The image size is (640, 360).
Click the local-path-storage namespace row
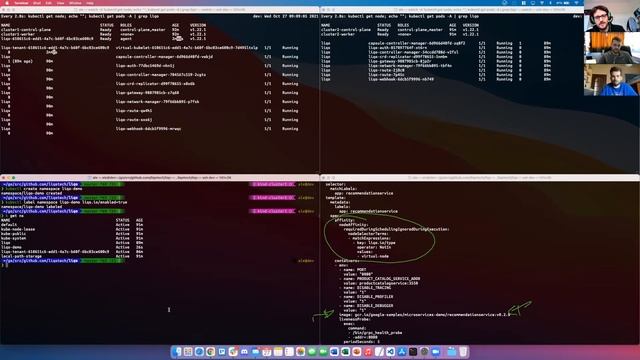point(72,256)
